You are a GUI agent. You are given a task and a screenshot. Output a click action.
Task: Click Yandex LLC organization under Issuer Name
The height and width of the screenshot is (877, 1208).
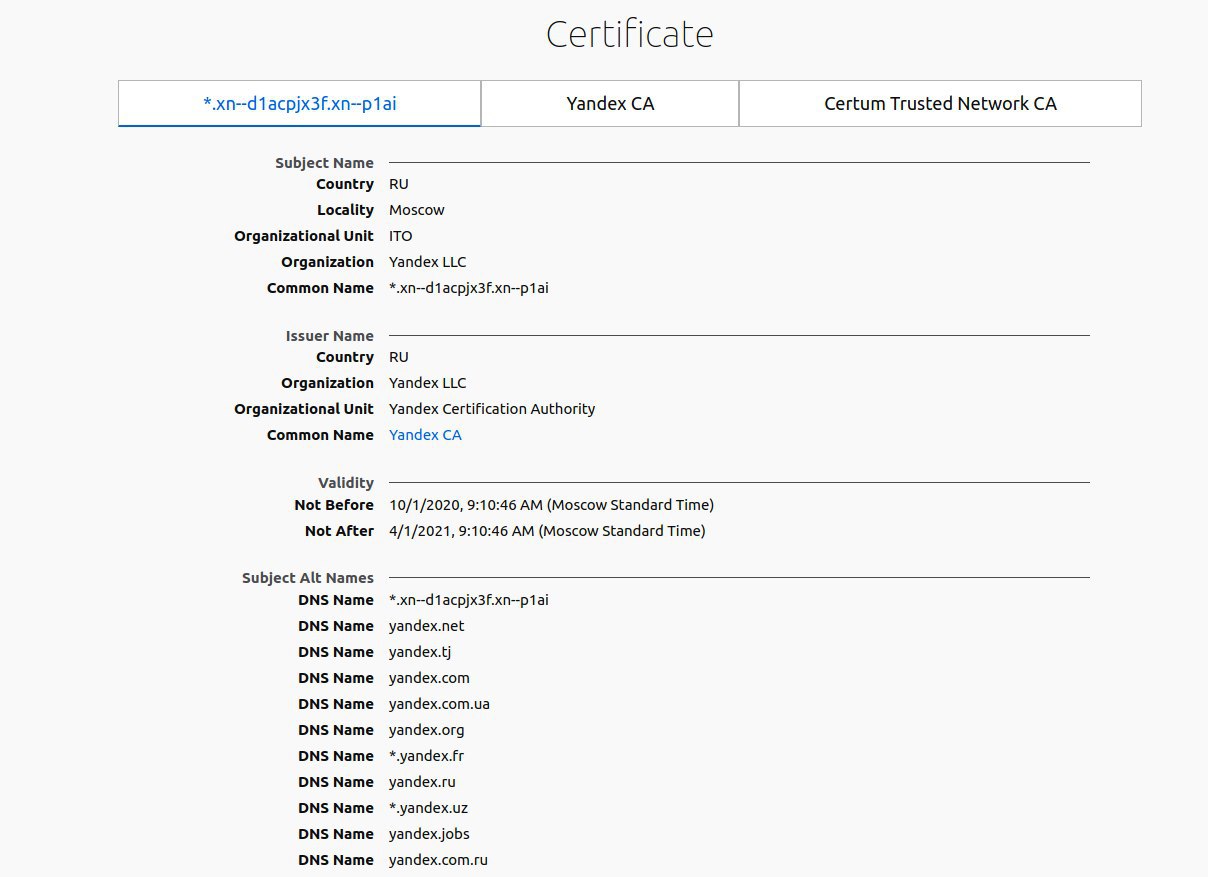(427, 383)
